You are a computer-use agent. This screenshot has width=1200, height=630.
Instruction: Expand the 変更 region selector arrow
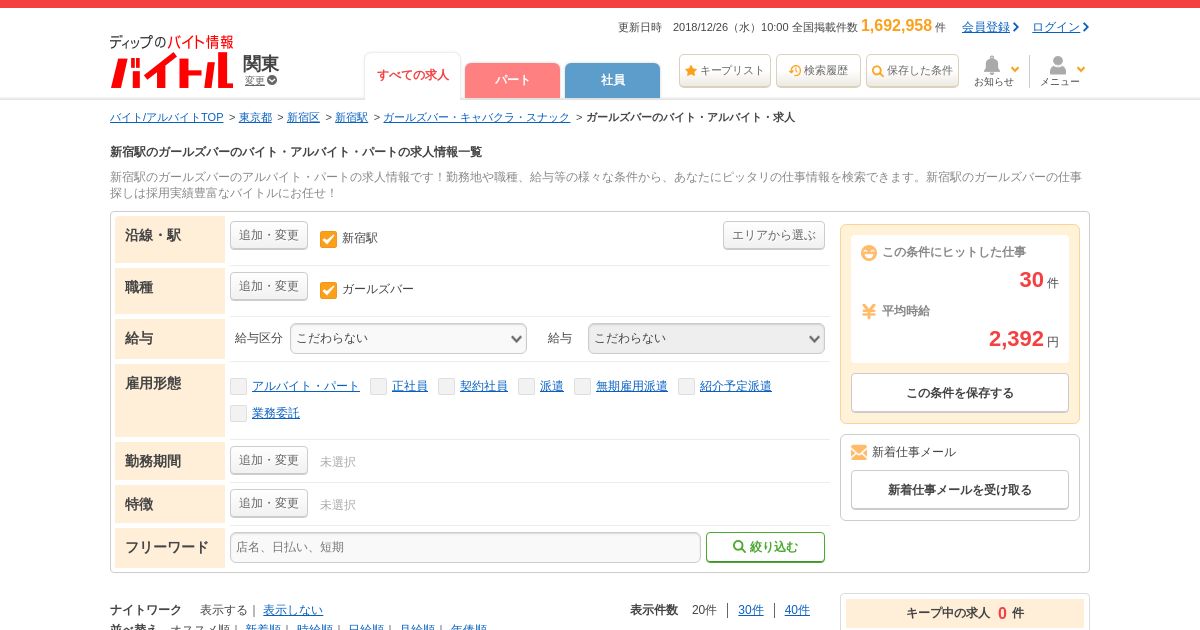272,81
